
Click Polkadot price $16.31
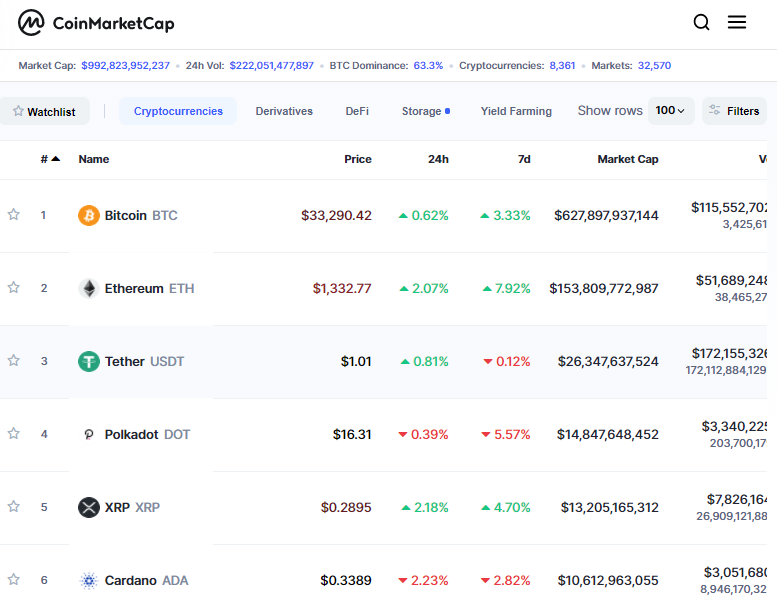(352, 435)
